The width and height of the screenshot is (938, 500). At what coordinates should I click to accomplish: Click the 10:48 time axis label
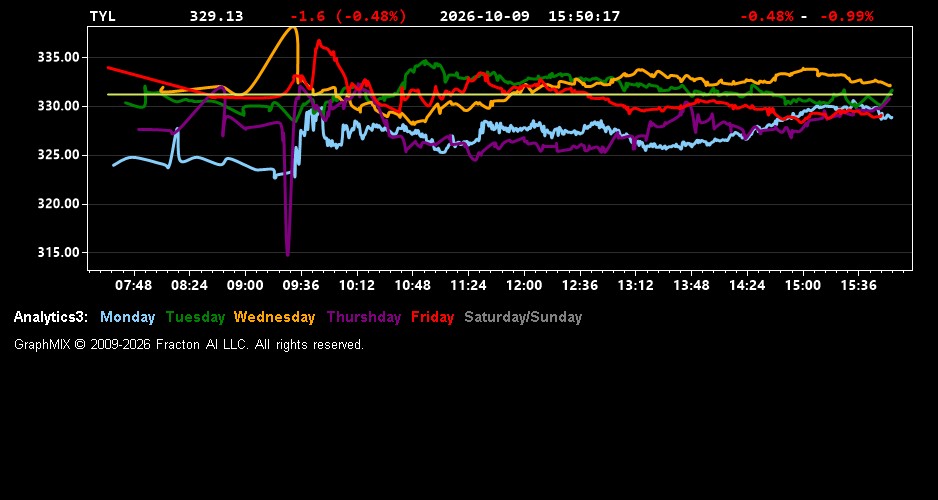[x=412, y=285]
